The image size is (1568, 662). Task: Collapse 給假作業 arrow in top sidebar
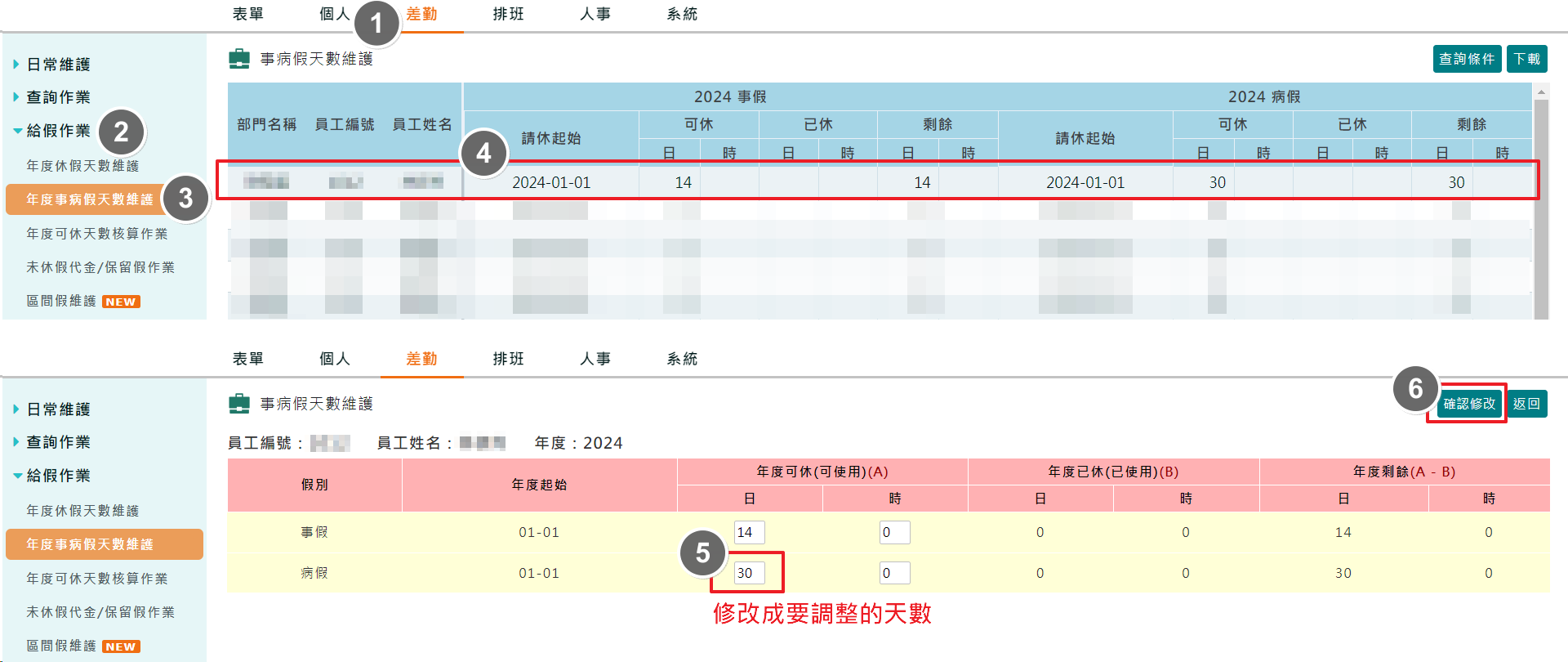tap(17, 131)
